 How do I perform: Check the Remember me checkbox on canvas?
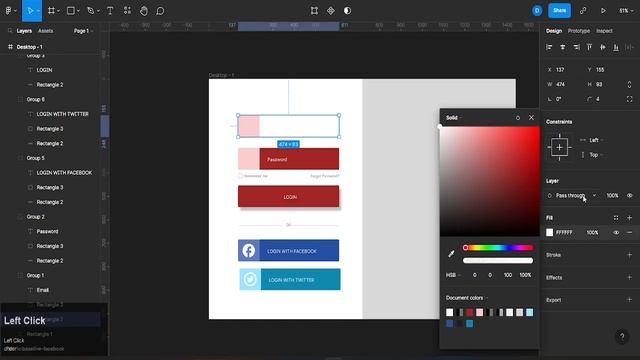(x=240, y=176)
